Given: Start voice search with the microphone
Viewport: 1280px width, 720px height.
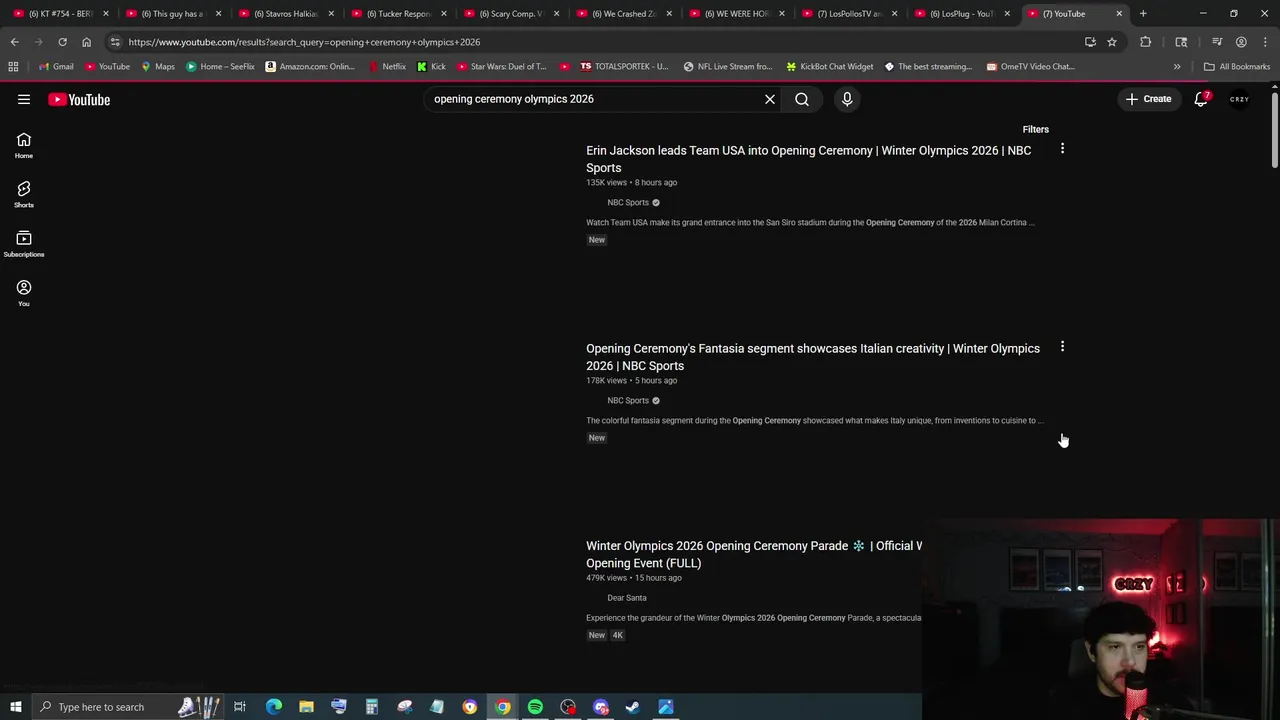Looking at the screenshot, I should tap(847, 99).
